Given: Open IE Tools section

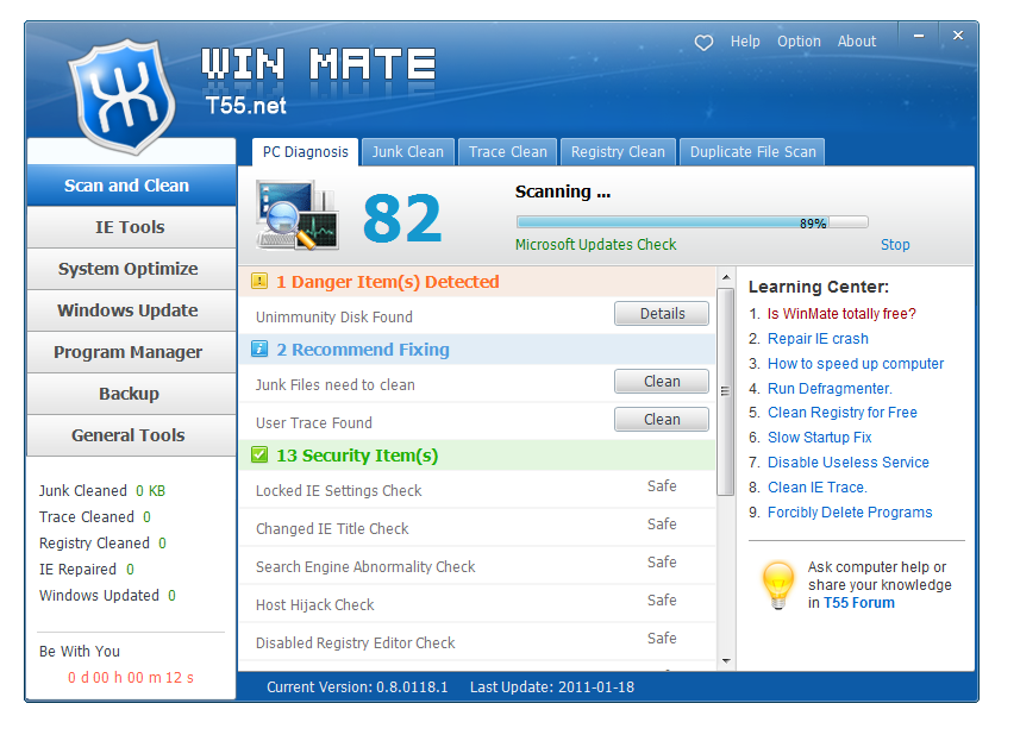Looking at the screenshot, I should click(x=131, y=227).
